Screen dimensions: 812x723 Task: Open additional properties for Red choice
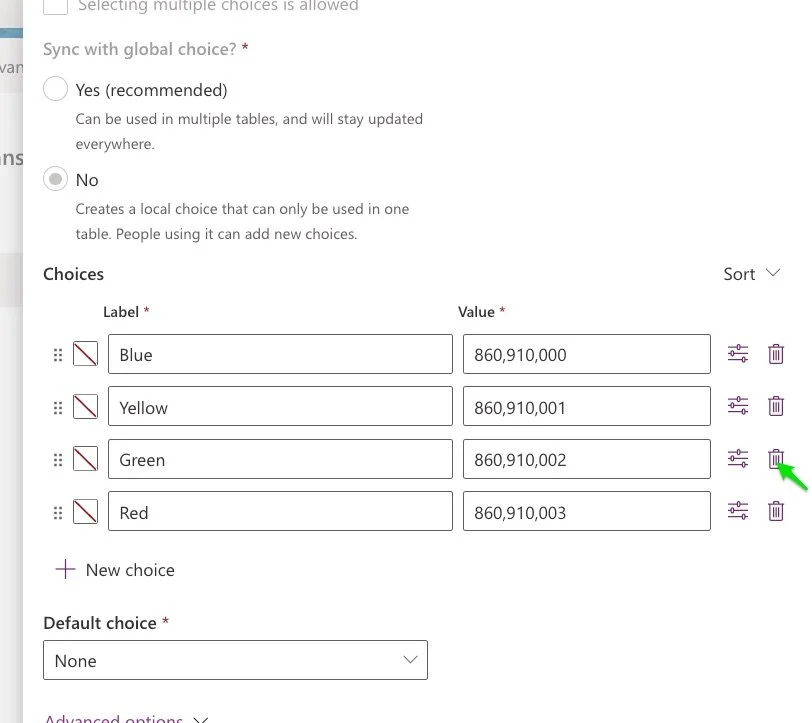pyautogui.click(x=737, y=511)
